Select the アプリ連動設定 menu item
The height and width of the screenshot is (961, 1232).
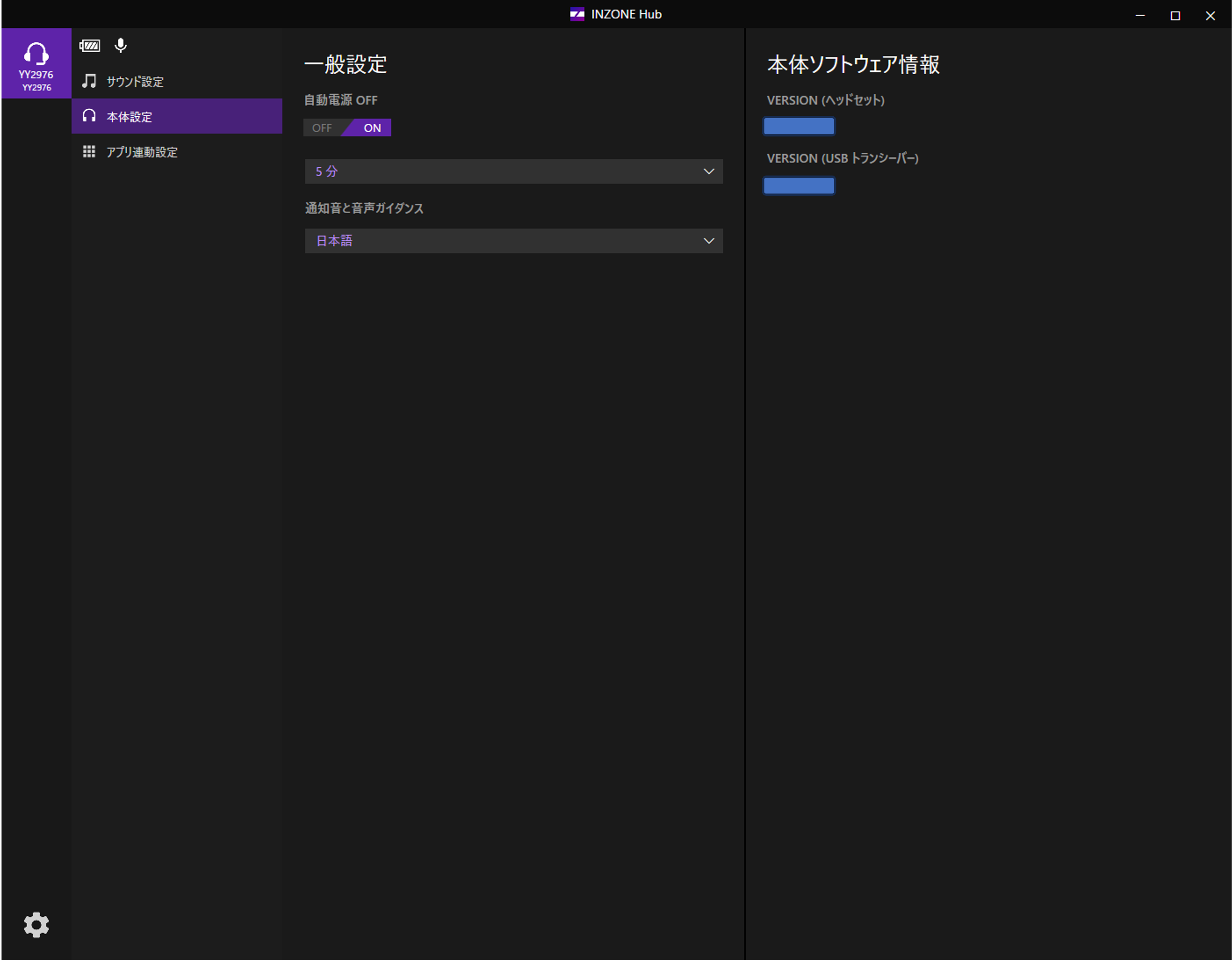142,152
